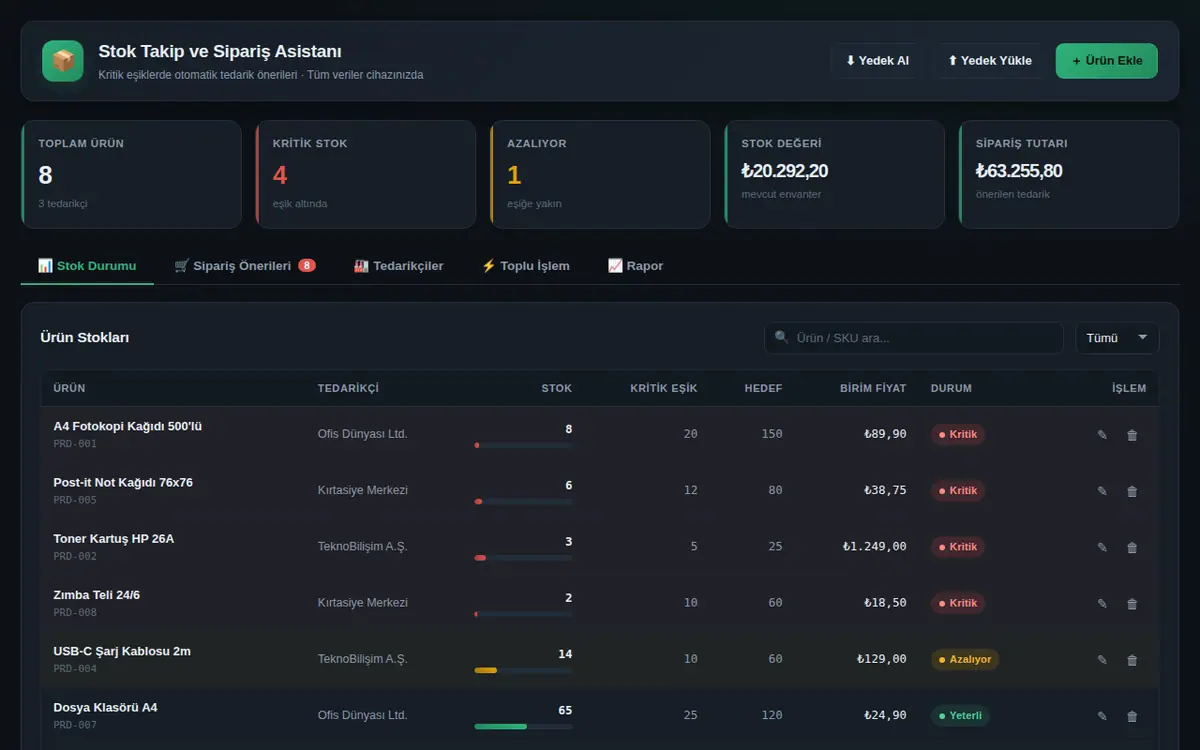
Task: Click the price ₺1.249,00
Action: pos(875,547)
